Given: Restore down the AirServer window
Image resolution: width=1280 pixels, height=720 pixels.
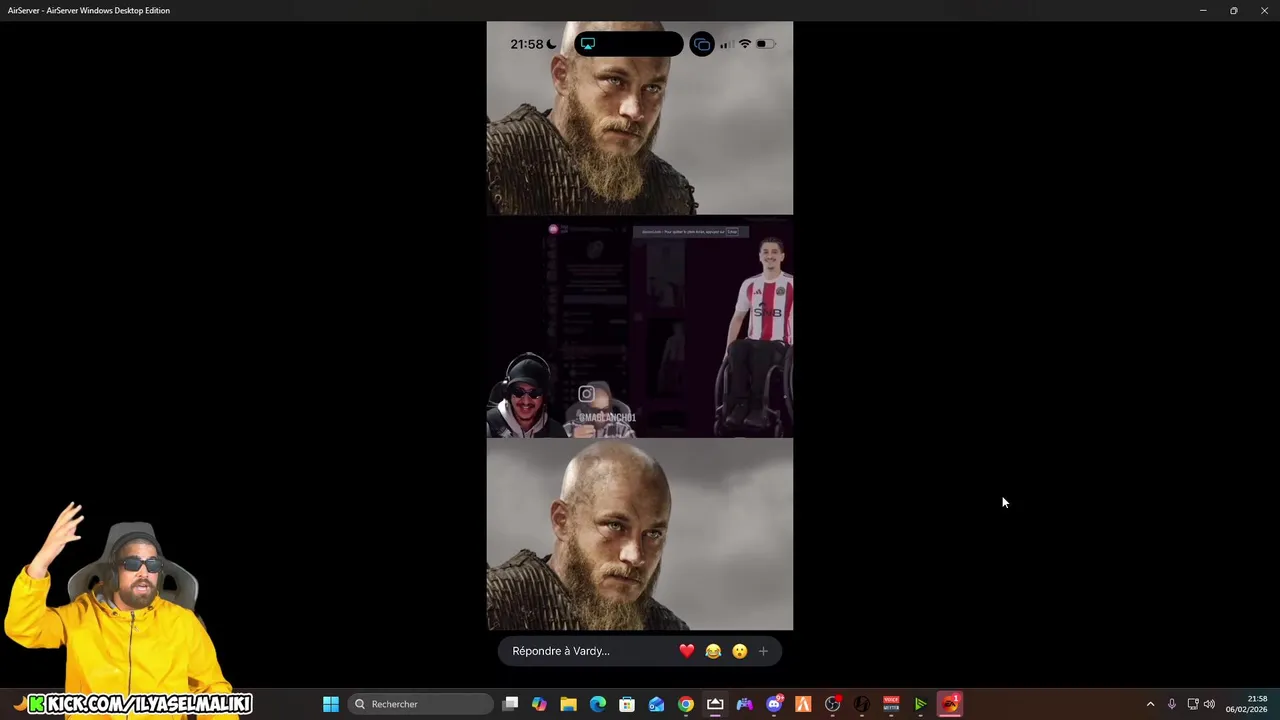Looking at the screenshot, I should (1233, 10).
